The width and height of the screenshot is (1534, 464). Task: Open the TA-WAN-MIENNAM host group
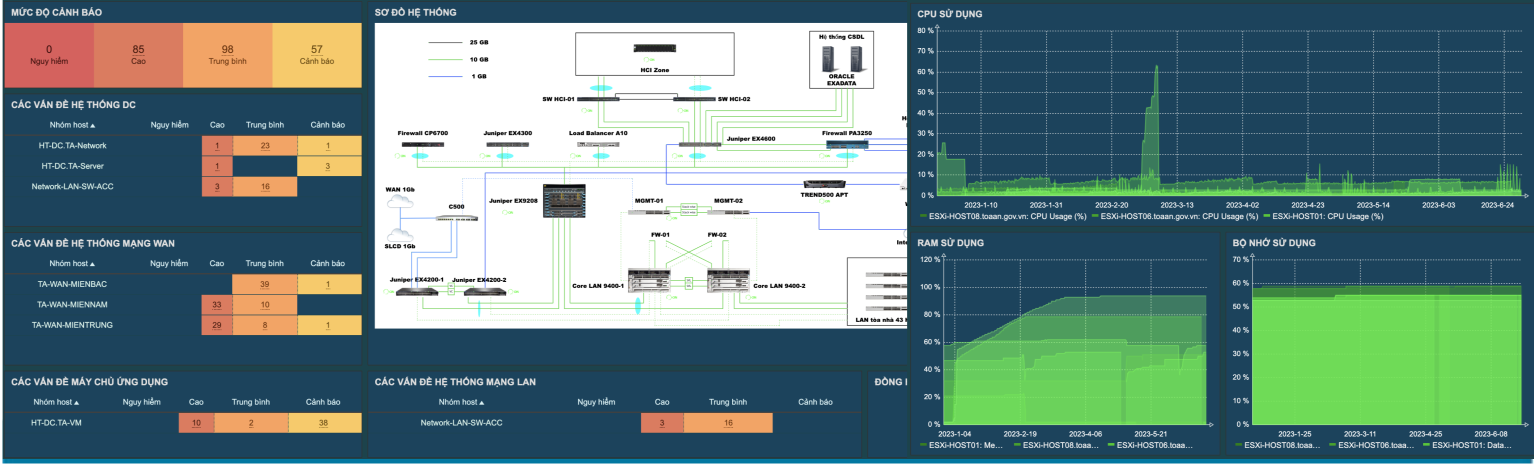[x=72, y=304]
